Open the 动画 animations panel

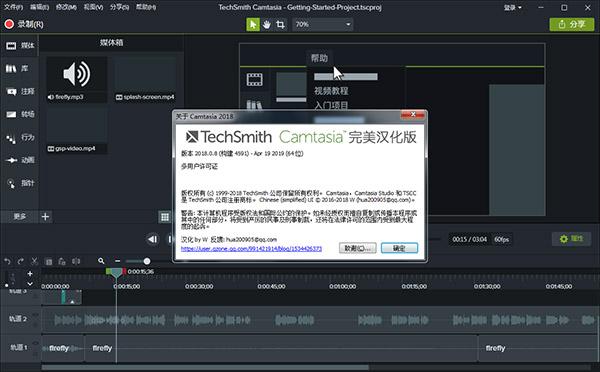(x=20, y=160)
